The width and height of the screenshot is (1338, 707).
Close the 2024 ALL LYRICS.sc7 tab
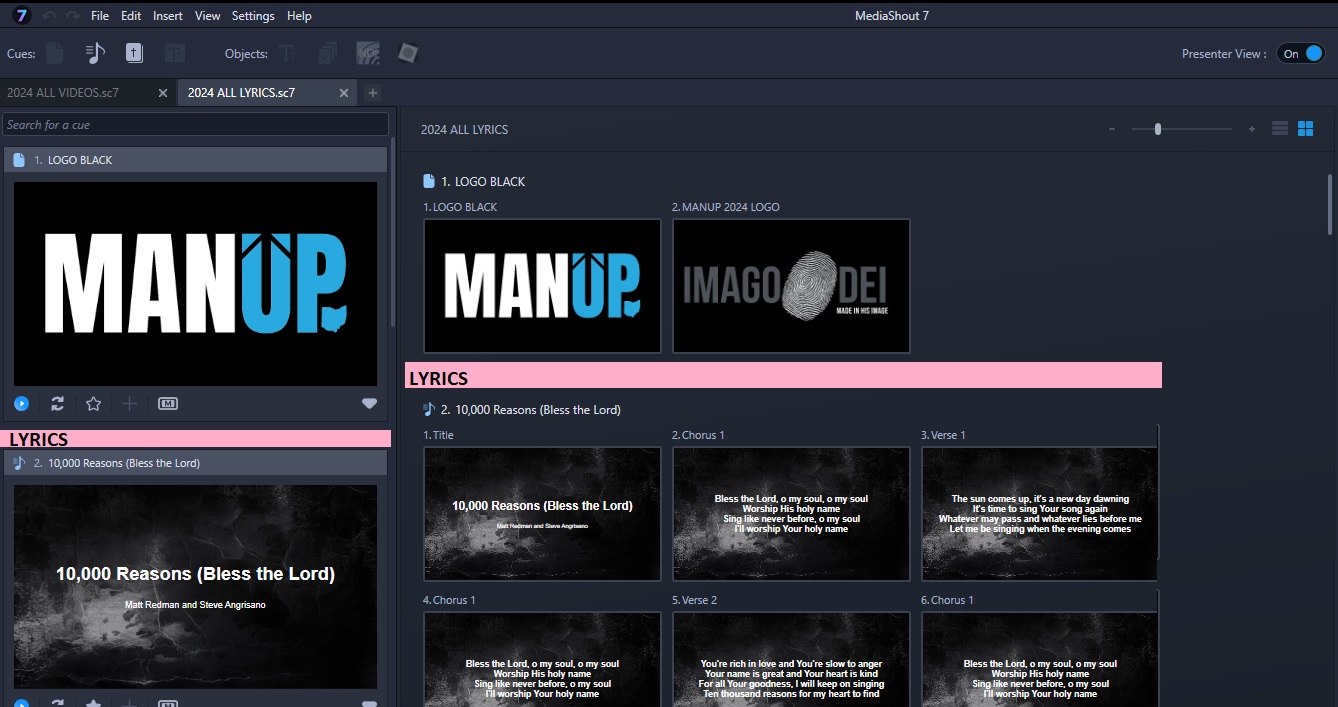[x=344, y=93]
